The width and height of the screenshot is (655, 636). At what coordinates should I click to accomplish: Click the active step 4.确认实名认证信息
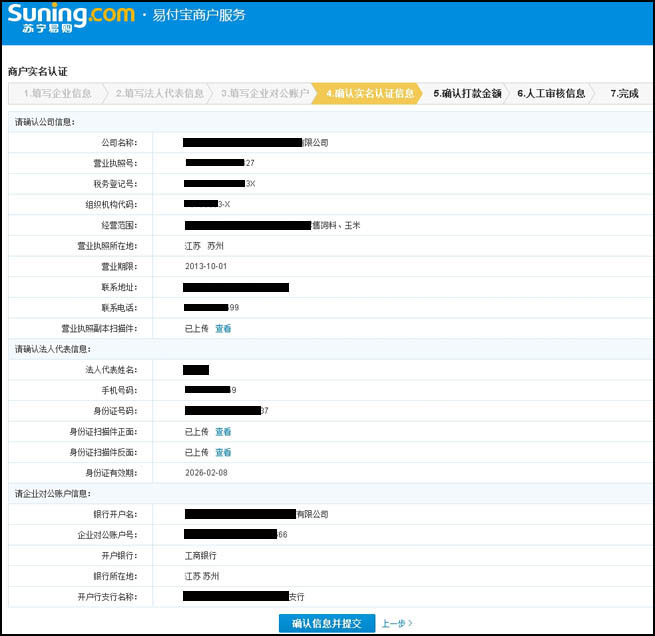pyautogui.click(x=369, y=94)
